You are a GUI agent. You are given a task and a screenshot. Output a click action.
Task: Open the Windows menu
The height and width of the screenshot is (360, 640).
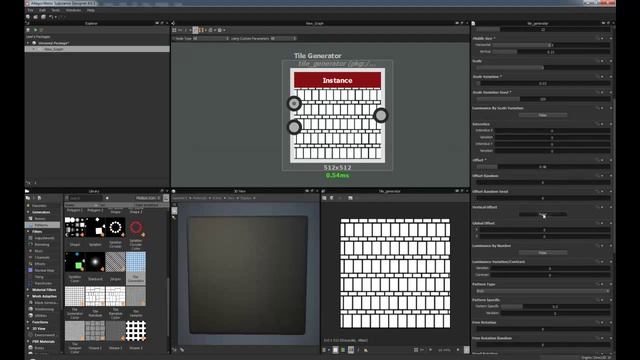(x=73, y=10)
